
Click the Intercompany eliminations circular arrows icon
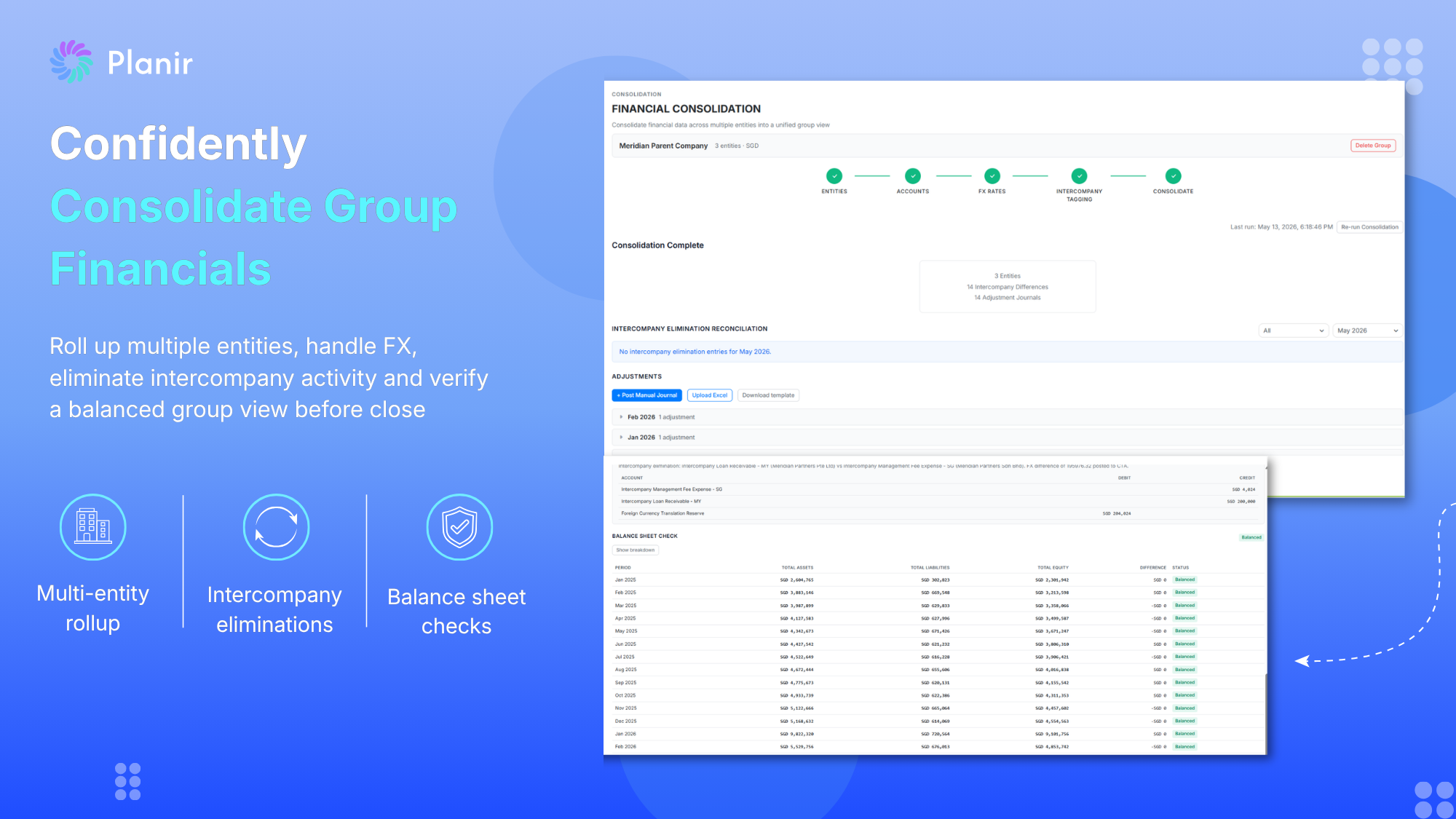tap(277, 527)
